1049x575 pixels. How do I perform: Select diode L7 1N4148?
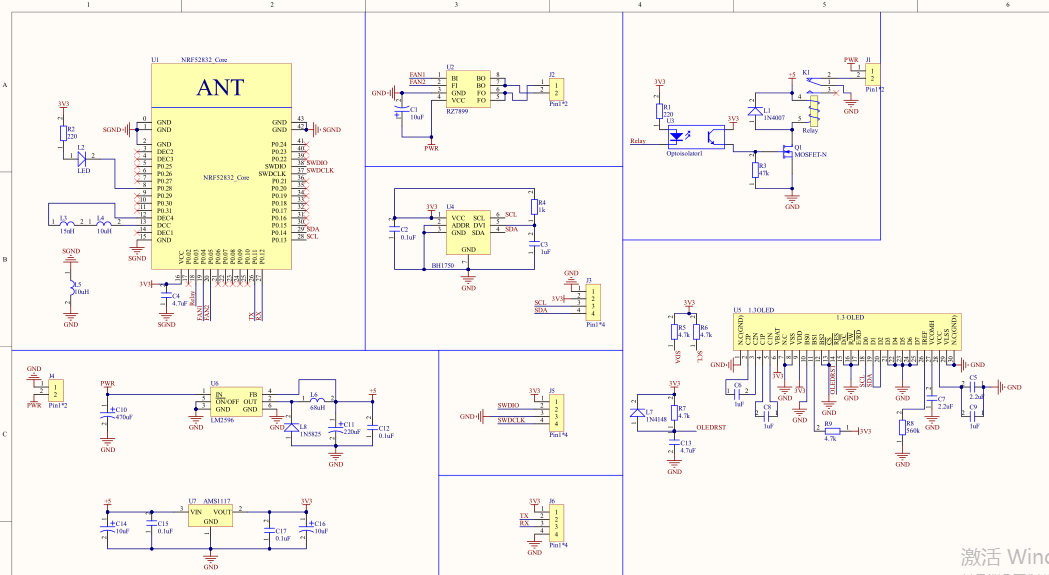pyautogui.click(x=638, y=413)
